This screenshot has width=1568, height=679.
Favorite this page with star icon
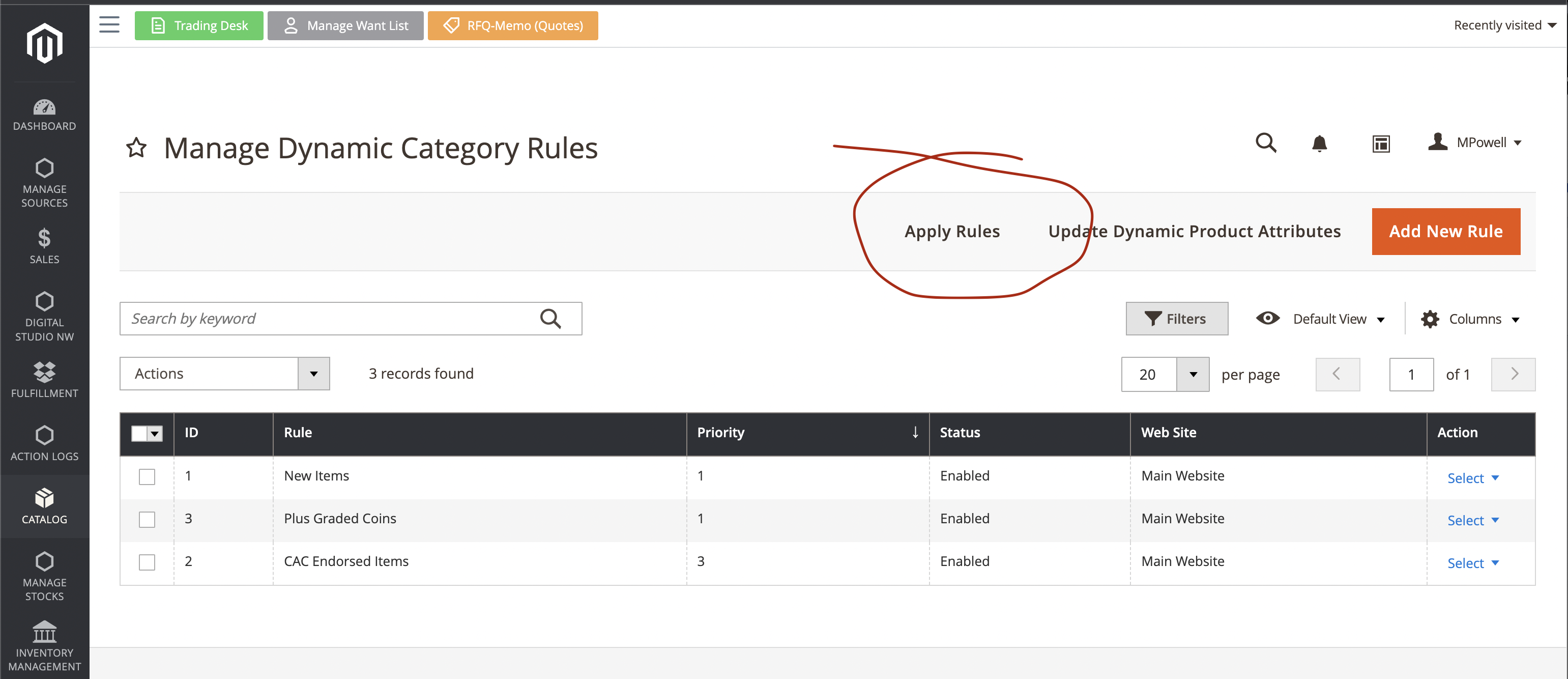(x=136, y=148)
